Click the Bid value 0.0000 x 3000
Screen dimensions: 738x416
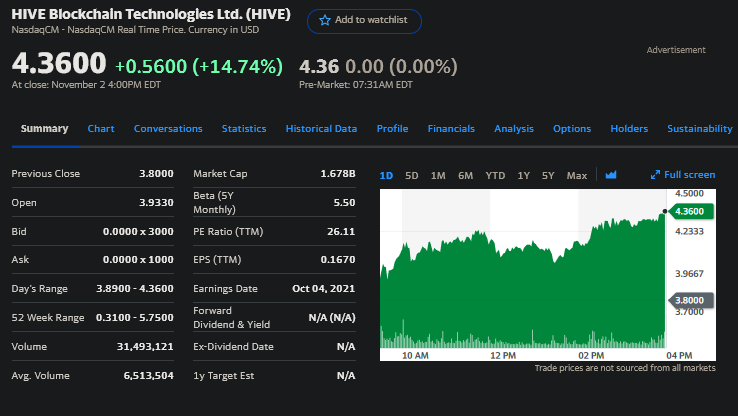[x=138, y=232]
